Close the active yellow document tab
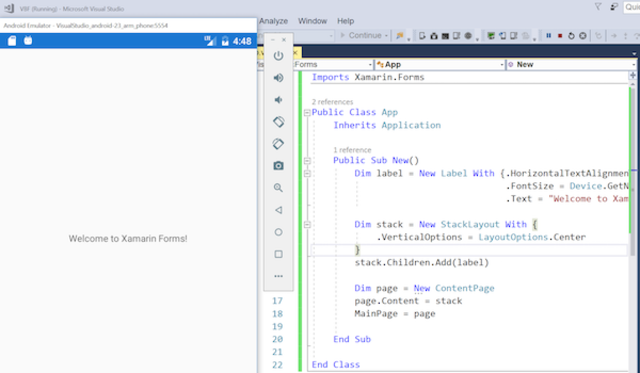 (296, 52)
